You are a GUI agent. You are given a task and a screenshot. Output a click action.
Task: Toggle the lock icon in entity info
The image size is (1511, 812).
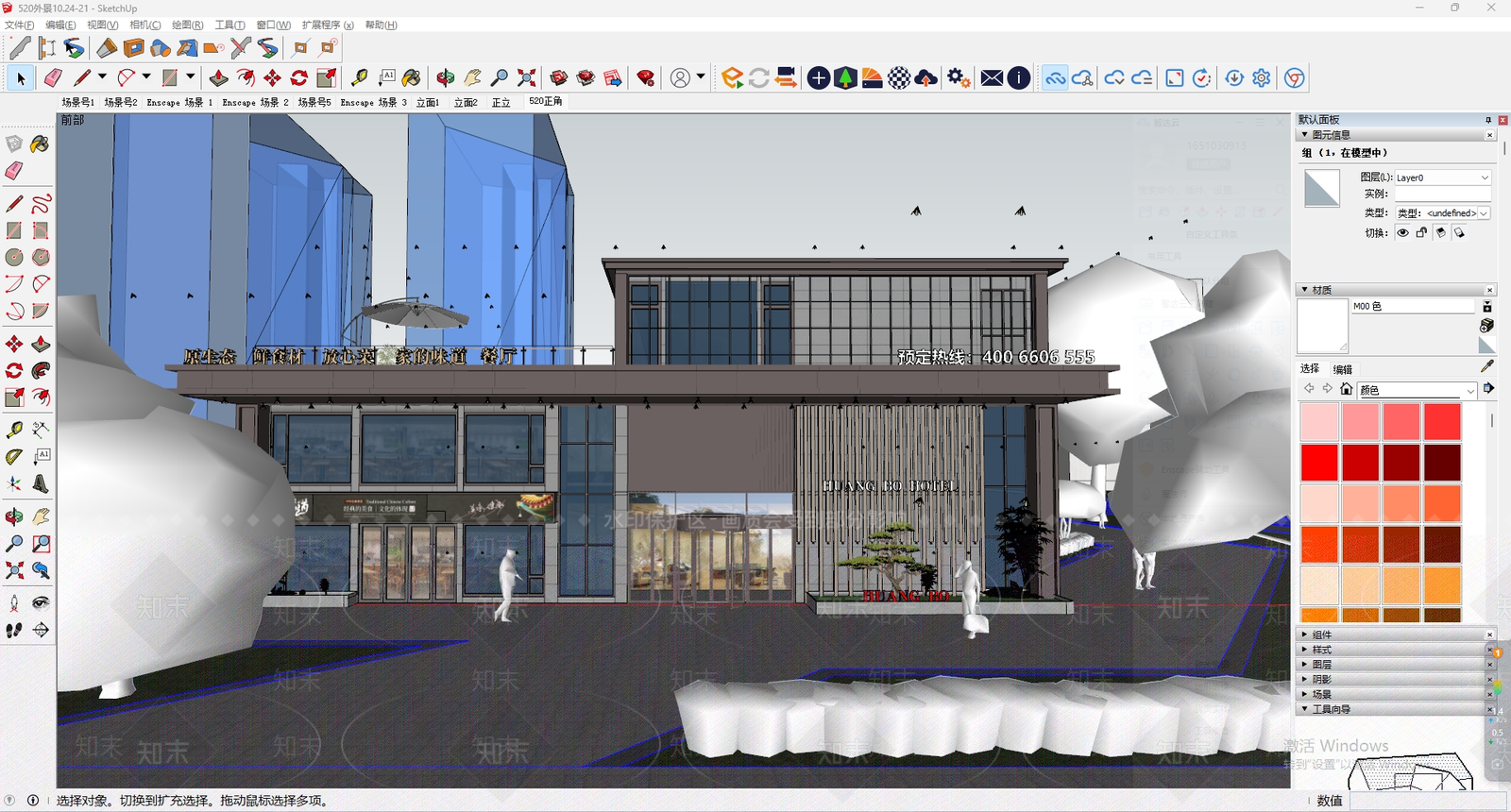coord(1421,232)
